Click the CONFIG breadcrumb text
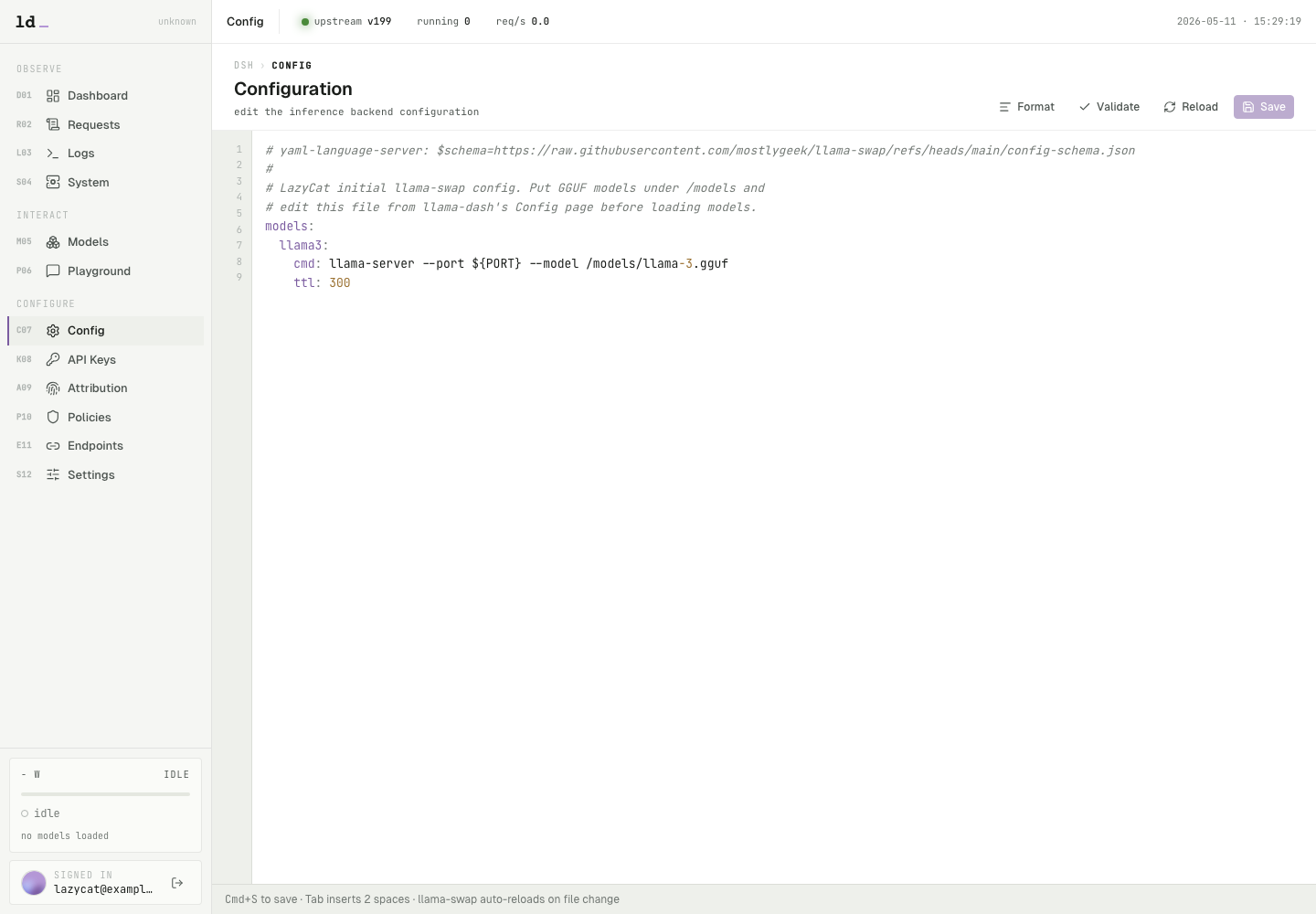The width and height of the screenshot is (1316, 914). [x=292, y=66]
